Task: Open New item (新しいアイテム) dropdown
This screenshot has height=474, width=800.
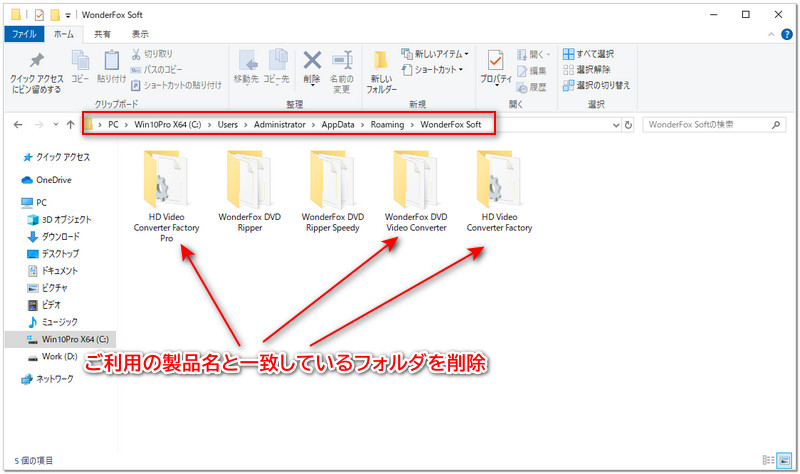Action: [435, 54]
